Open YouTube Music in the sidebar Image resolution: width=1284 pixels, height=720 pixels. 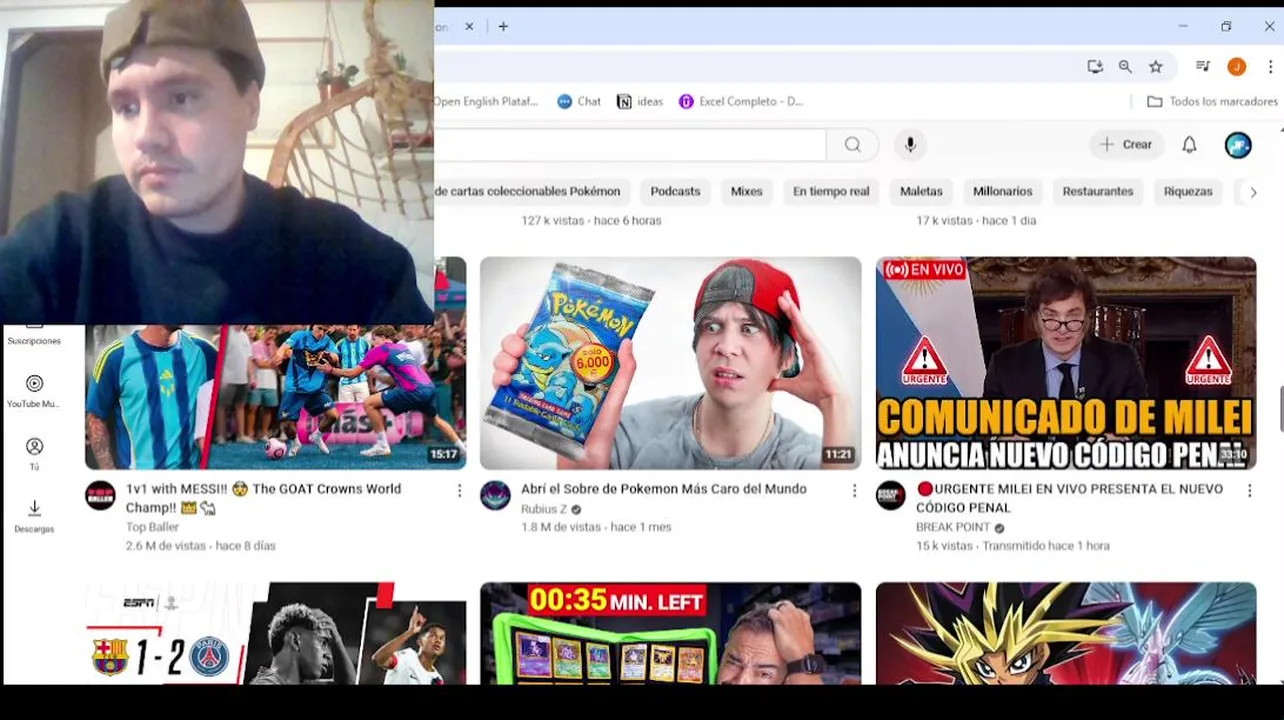point(34,391)
